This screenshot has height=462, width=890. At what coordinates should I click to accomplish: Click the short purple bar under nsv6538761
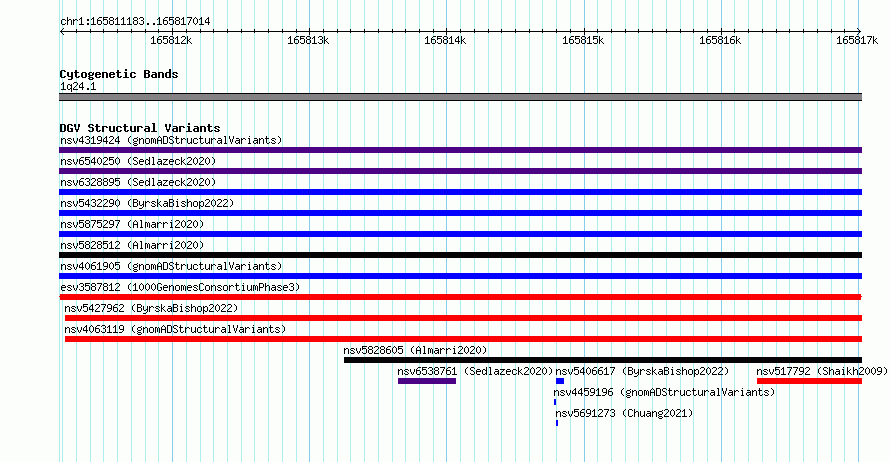(427, 381)
